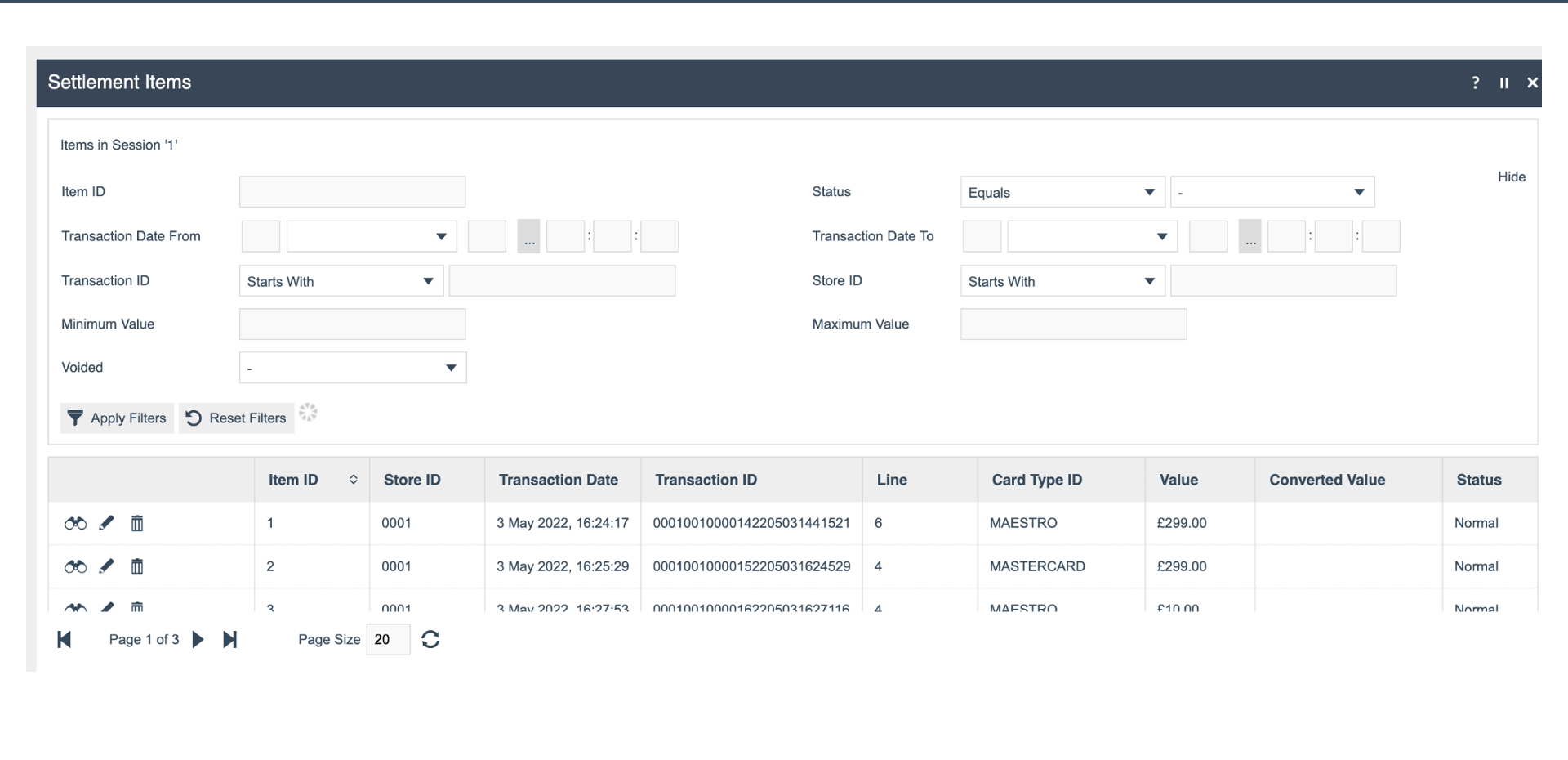Jump to the last page
The width and height of the screenshot is (1568, 760).
point(230,639)
